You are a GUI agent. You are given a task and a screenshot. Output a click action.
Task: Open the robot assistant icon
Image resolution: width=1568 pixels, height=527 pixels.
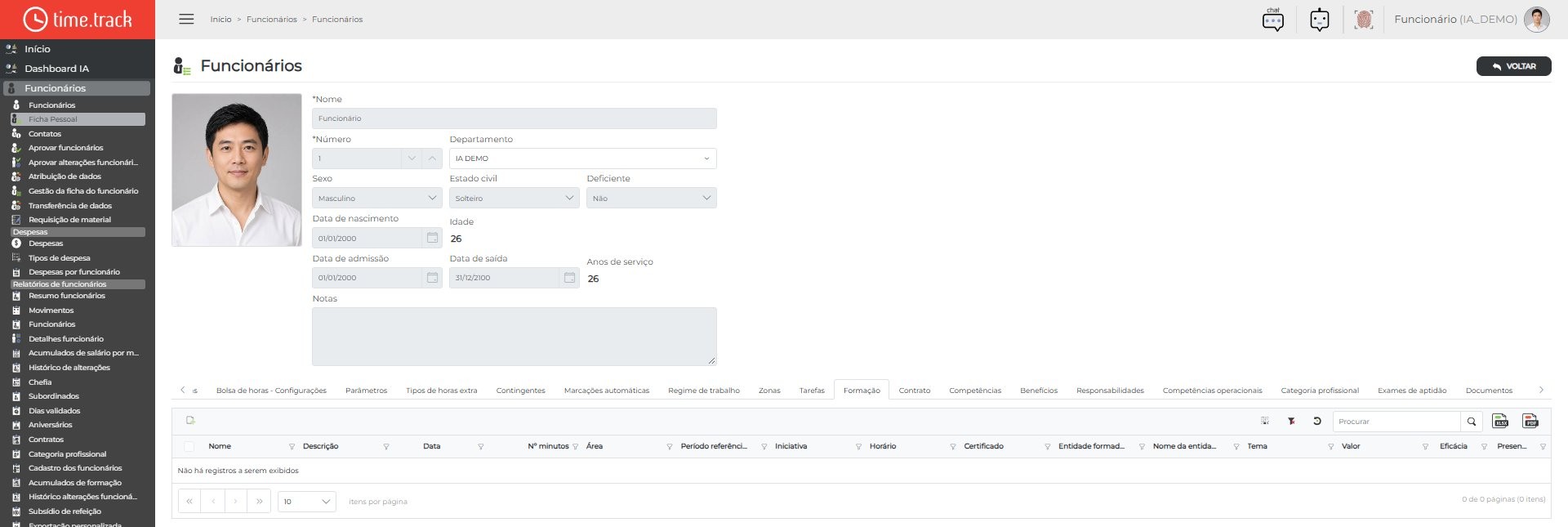click(1320, 20)
